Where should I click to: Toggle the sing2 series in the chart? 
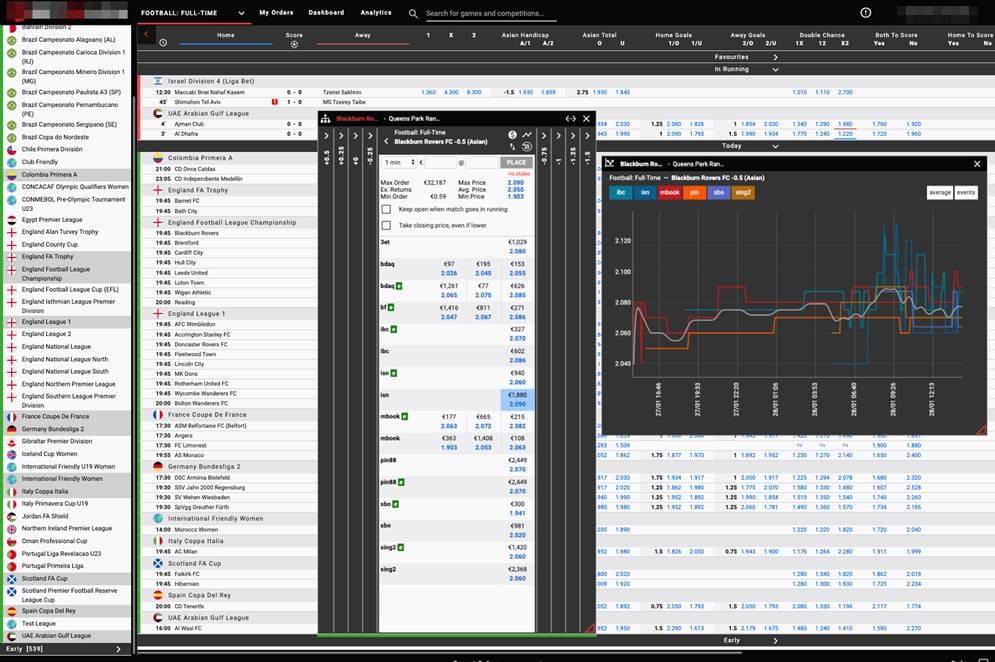click(743, 192)
